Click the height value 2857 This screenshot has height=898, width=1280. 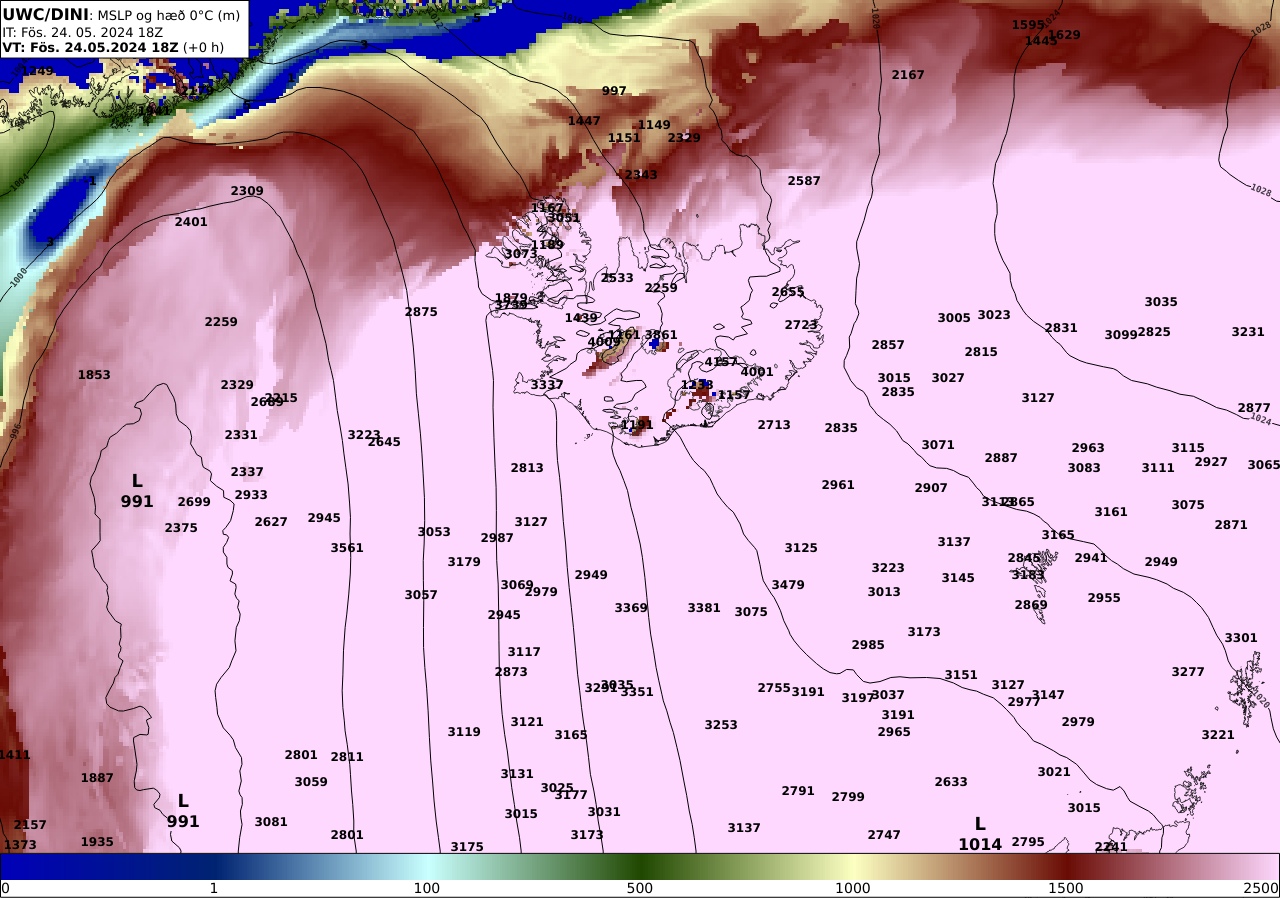(888, 345)
